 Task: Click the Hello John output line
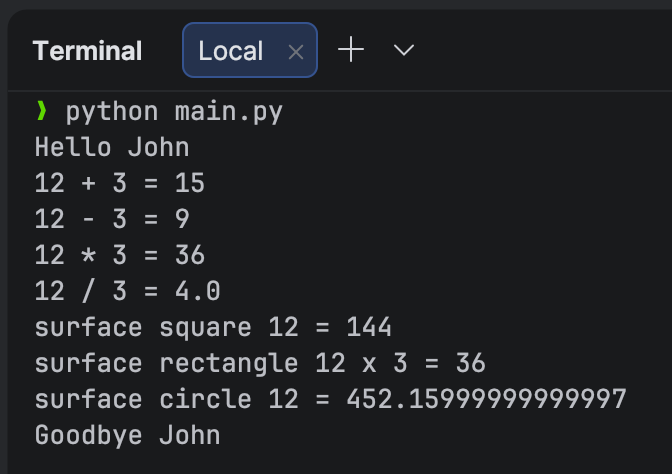pyautogui.click(x=112, y=147)
